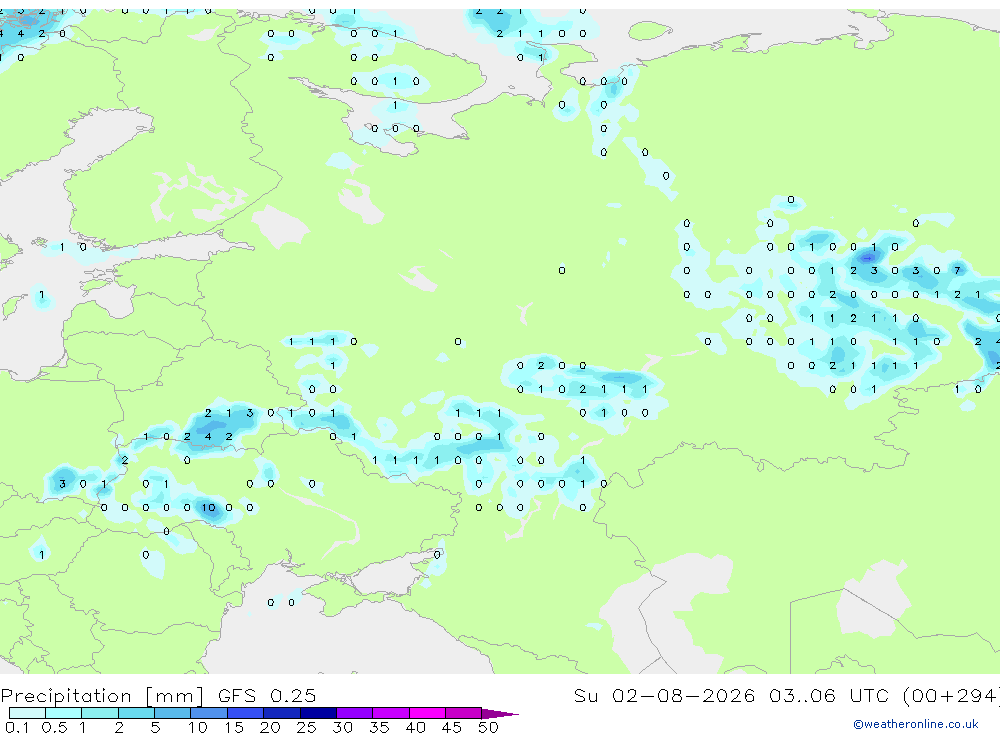Click the '20' legend scale label
The width and height of the screenshot is (1000, 733).
coord(270,727)
